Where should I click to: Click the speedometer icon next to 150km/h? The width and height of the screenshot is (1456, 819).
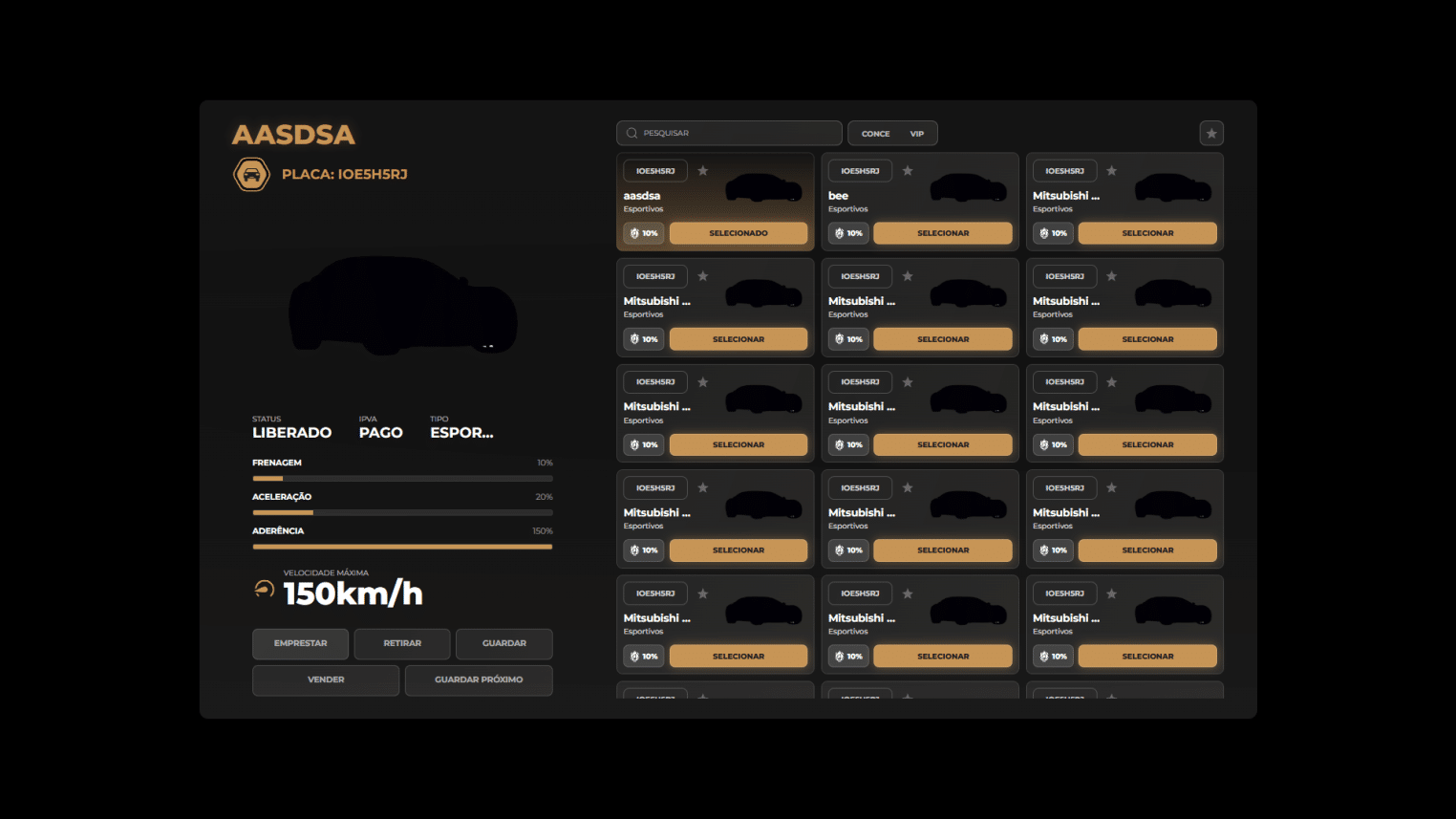(264, 590)
